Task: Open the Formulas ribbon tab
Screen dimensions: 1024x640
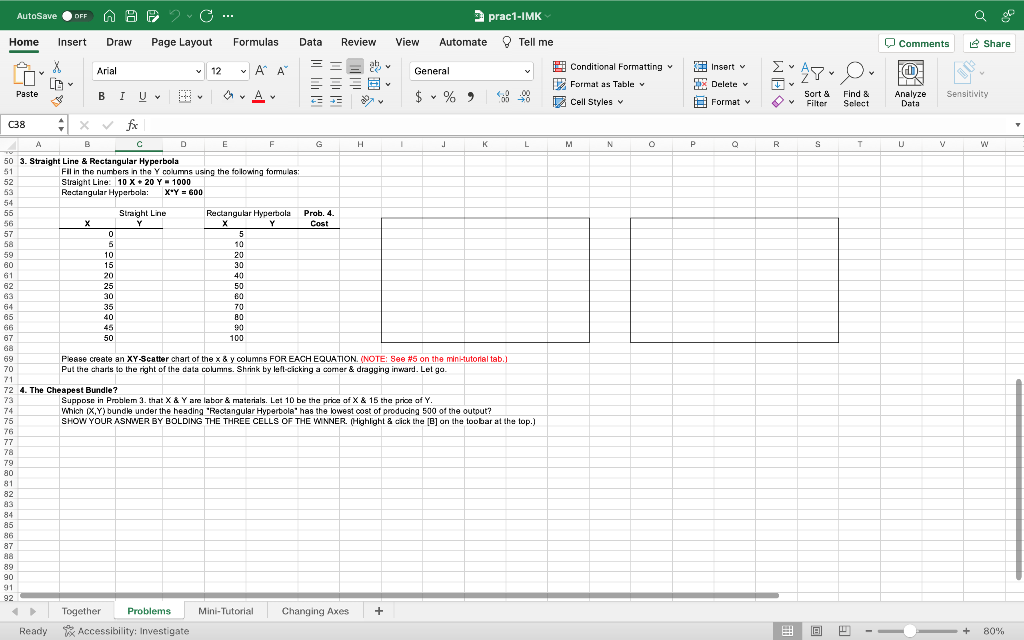Action: coord(255,42)
